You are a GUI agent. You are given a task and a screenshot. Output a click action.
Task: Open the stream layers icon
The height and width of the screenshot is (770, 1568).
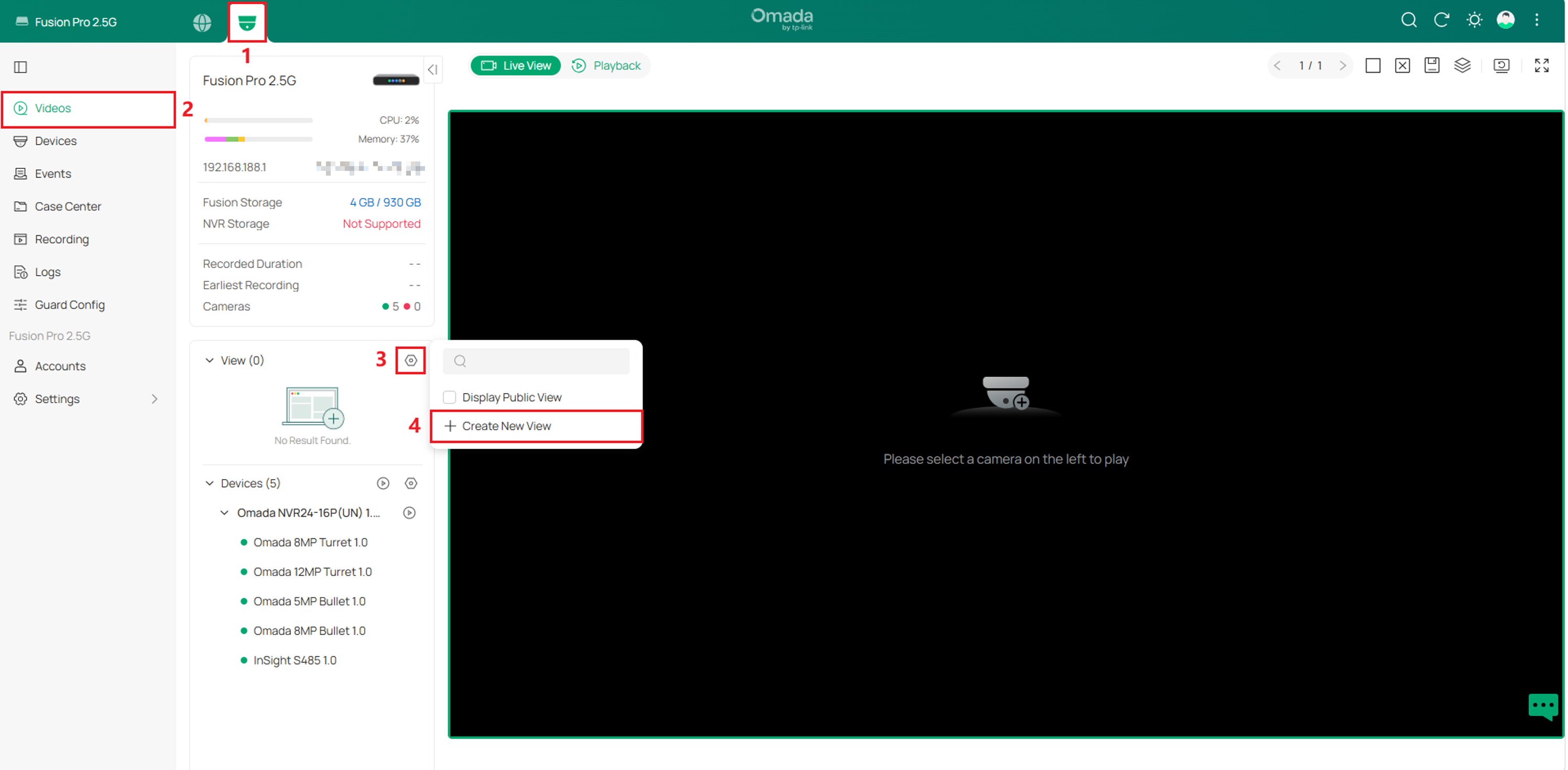pos(1463,65)
